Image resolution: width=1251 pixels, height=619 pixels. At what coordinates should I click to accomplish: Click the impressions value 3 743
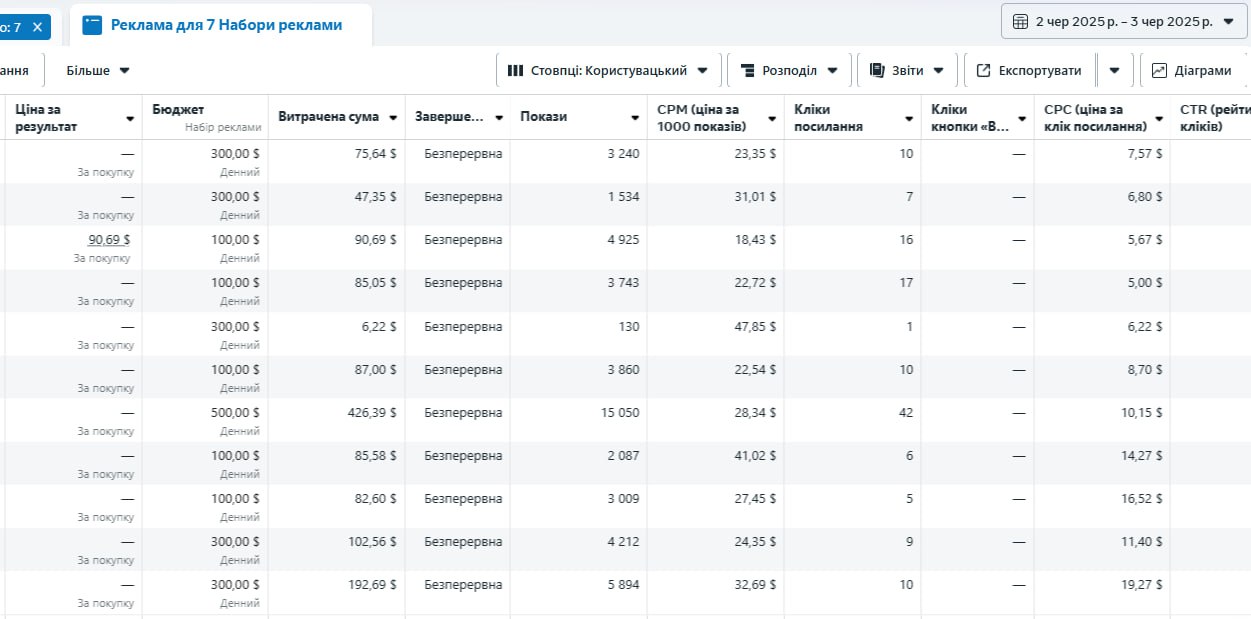[623, 283]
